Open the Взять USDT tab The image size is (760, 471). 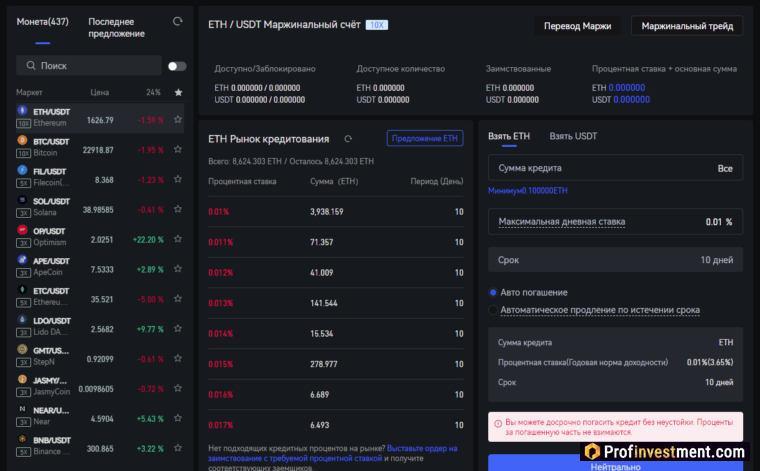click(x=573, y=136)
